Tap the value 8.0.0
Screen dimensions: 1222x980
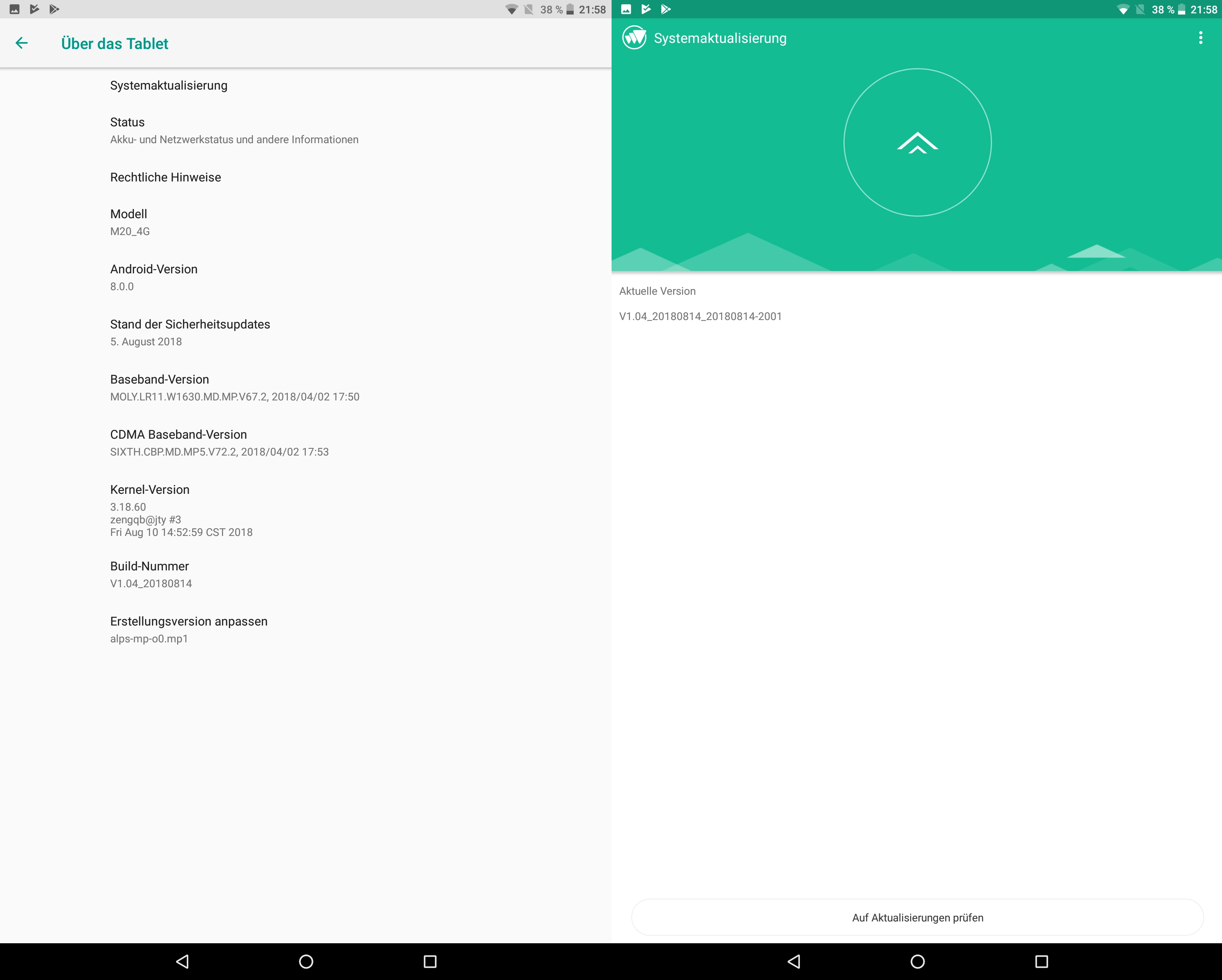tap(122, 286)
